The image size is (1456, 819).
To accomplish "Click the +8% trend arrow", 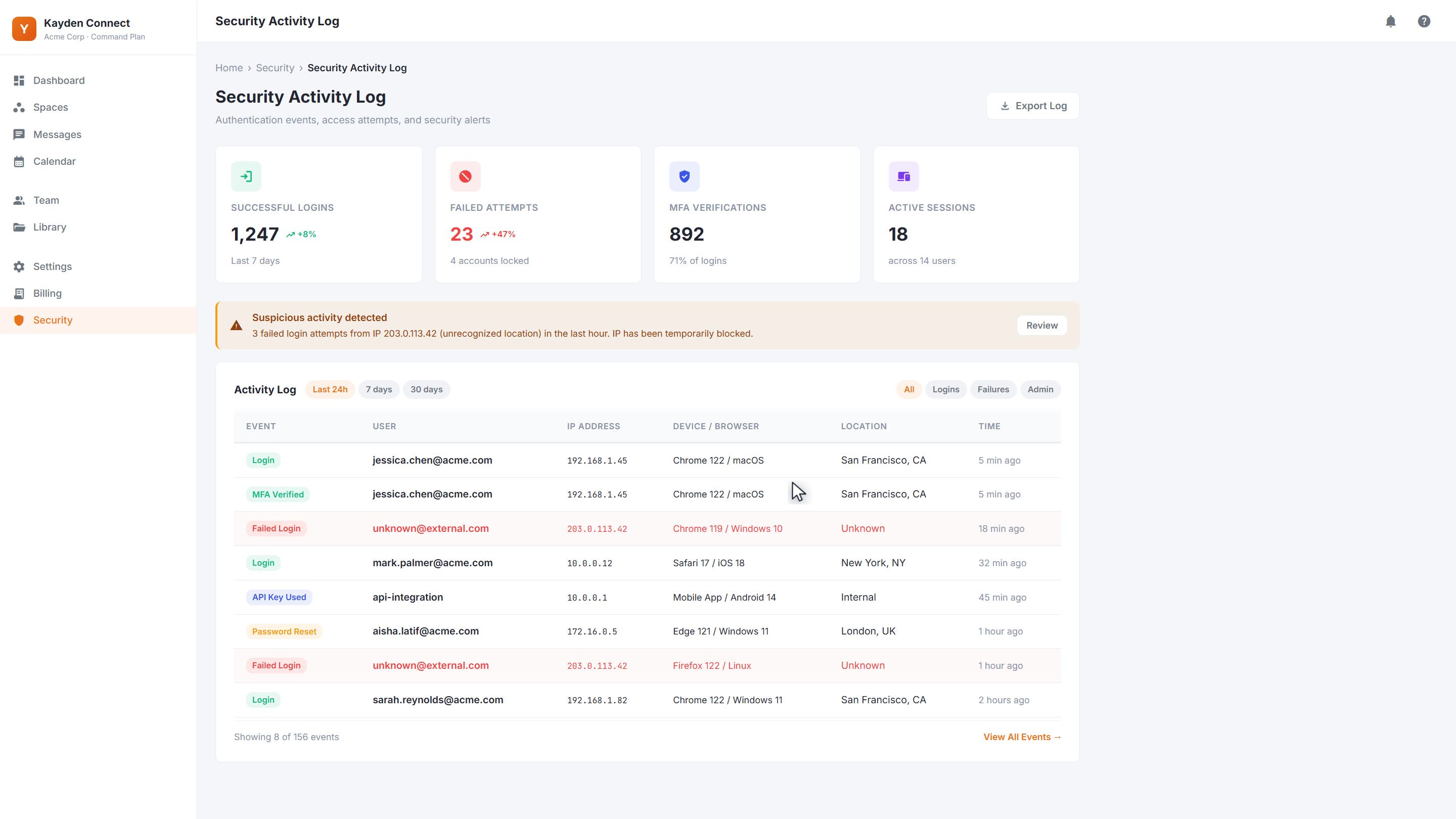I will click(291, 235).
